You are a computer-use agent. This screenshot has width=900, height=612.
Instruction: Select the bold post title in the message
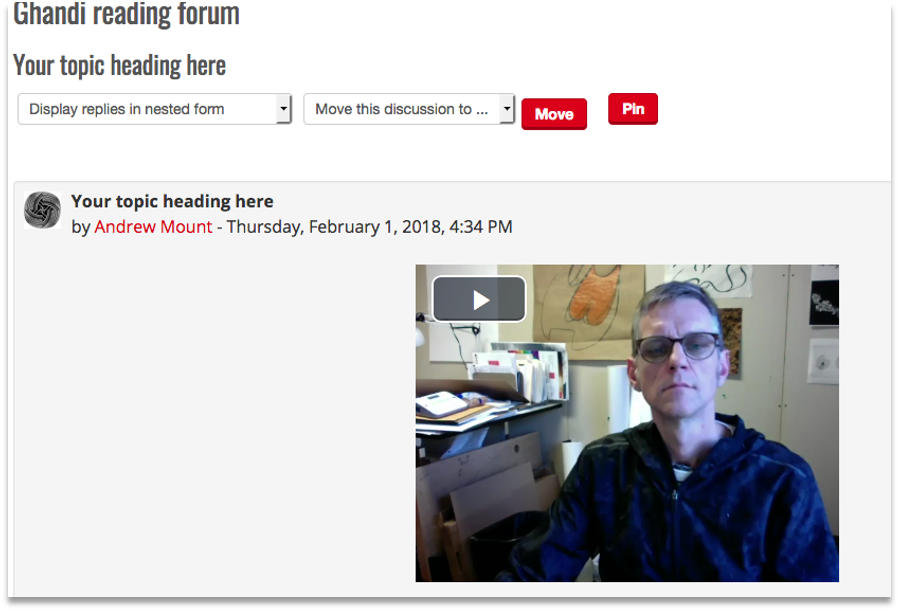[172, 202]
